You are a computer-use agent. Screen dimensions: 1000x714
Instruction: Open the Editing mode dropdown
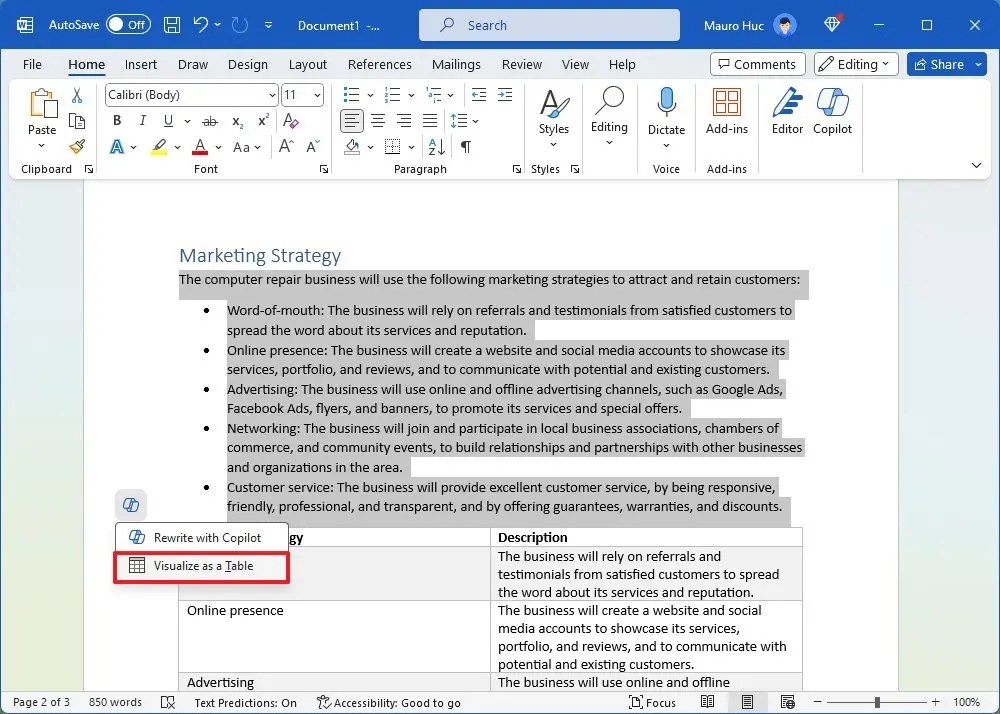[855, 63]
